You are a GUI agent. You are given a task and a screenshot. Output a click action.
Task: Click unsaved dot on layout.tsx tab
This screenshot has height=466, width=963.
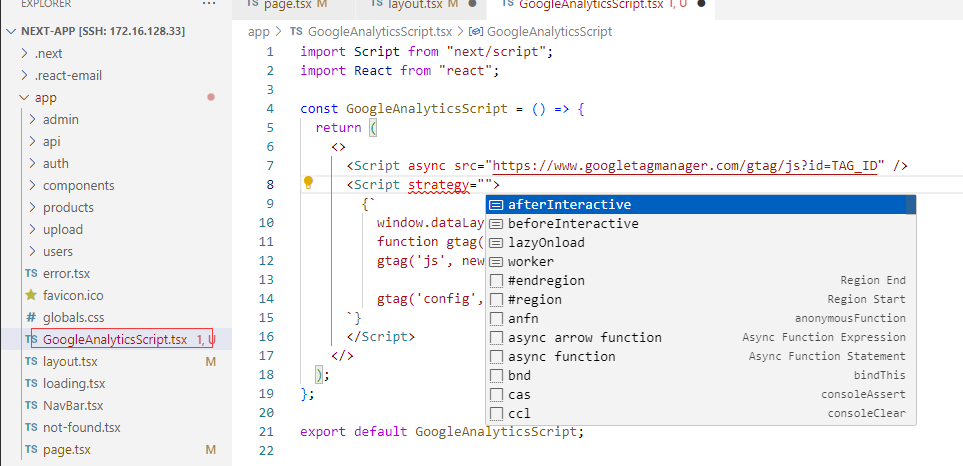pyautogui.click(x=472, y=4)
